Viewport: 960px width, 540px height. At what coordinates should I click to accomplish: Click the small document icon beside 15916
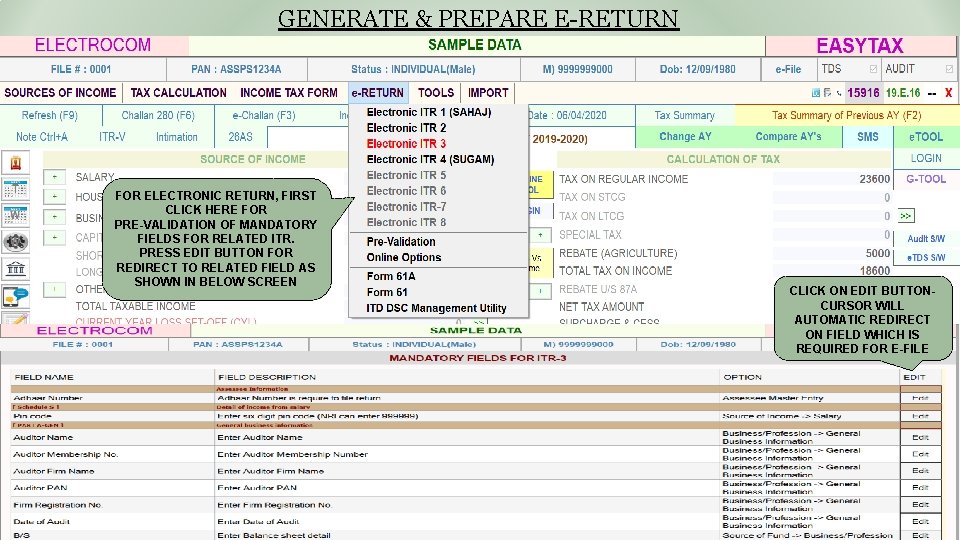tap(827, 93)
